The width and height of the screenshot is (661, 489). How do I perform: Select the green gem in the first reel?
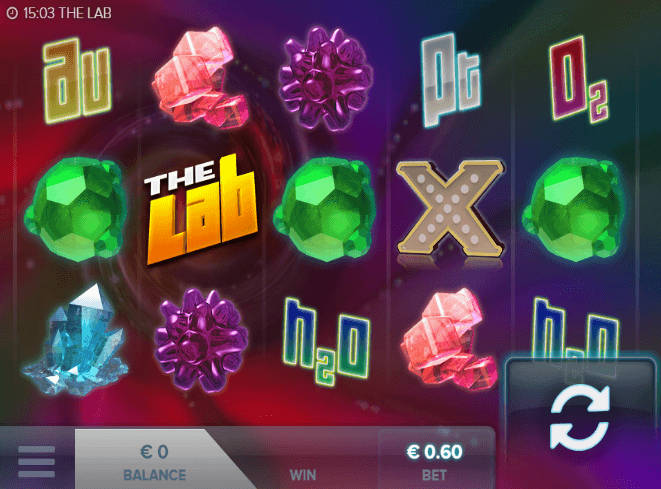tap(76, 209)
